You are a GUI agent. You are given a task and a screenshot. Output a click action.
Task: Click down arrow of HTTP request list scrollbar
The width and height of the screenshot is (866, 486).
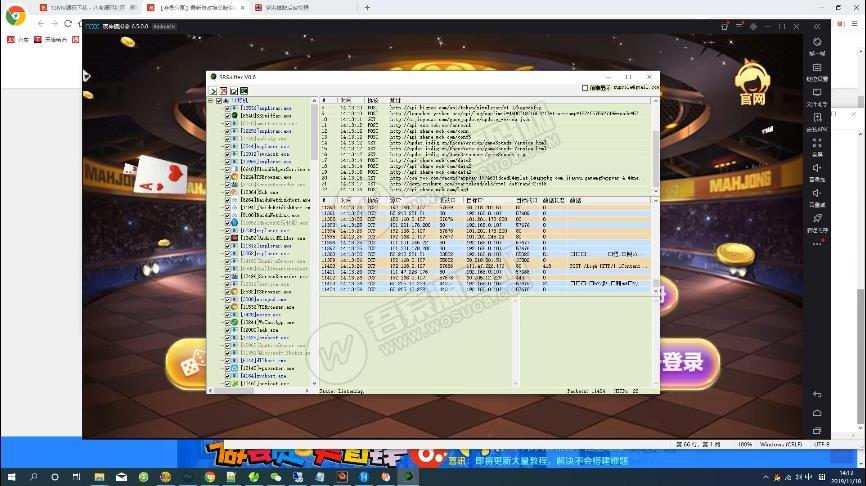[x=656, y=191]
